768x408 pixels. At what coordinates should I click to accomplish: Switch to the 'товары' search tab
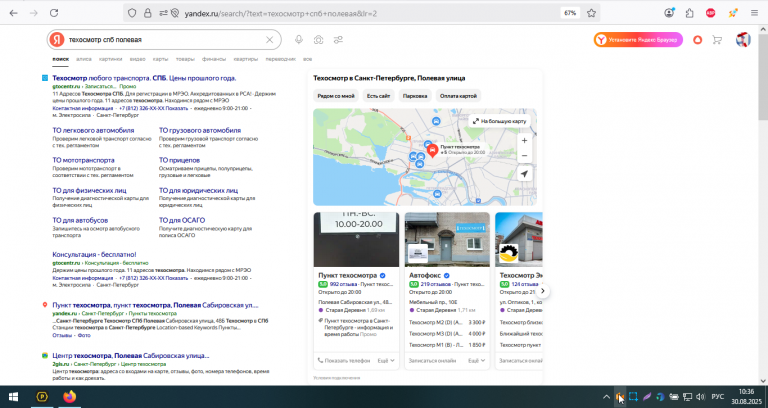point(185,59)
